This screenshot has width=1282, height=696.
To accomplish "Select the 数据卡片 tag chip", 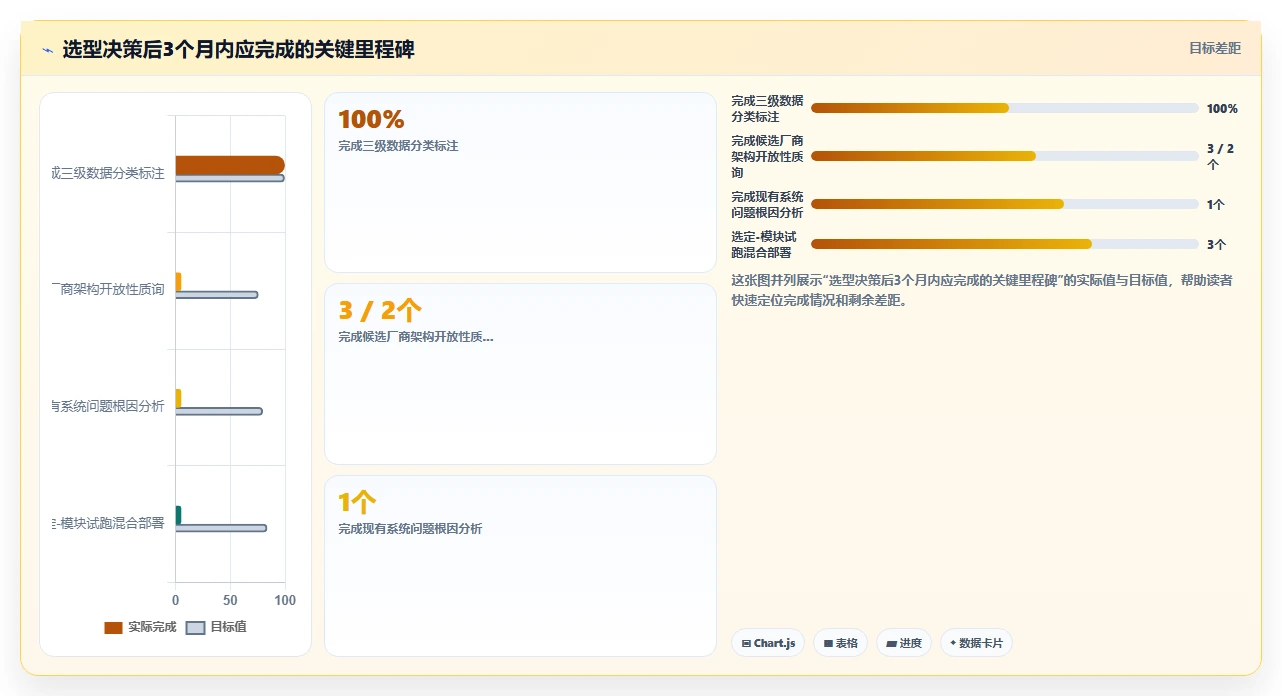I will click(976, 643).
